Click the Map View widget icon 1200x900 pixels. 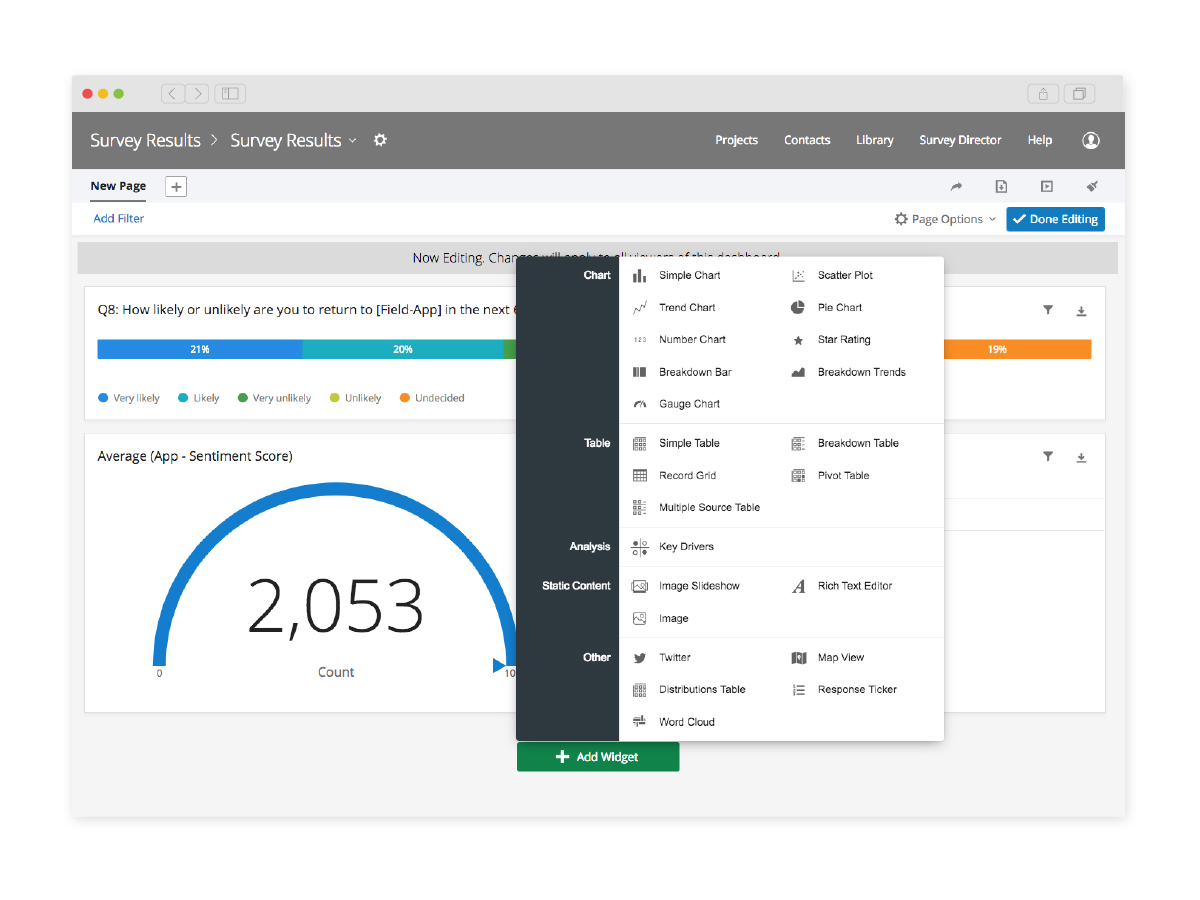pos(798,658)
